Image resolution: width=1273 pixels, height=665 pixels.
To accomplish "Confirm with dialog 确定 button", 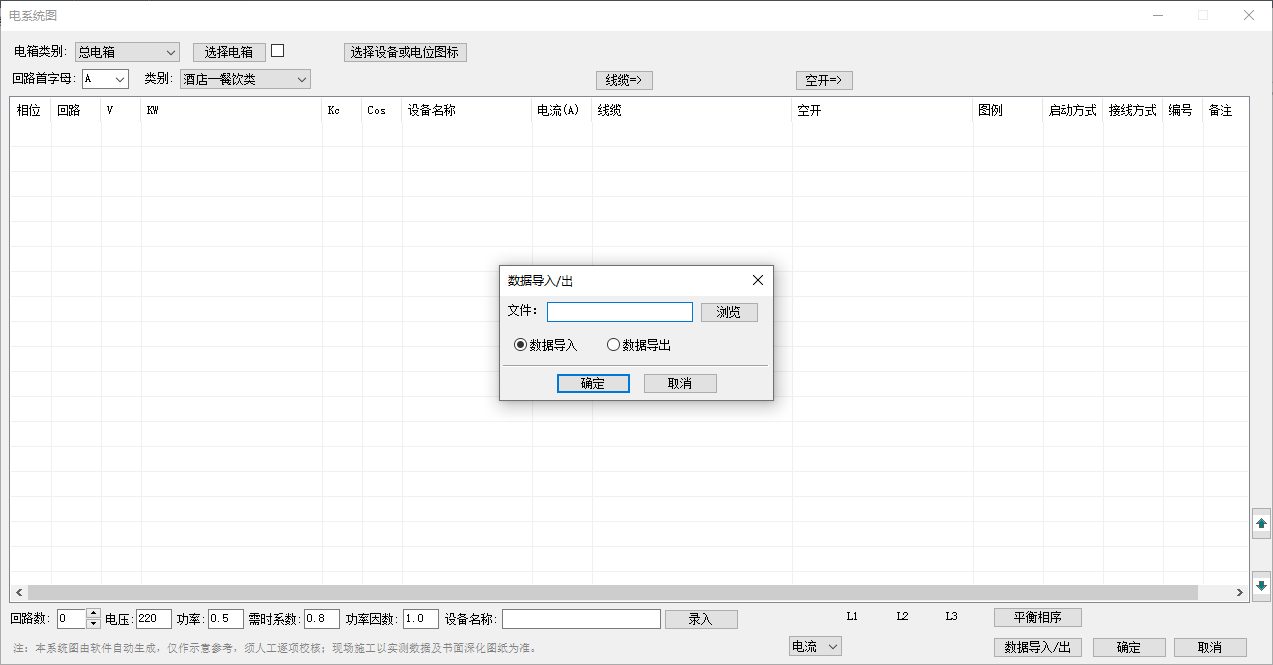I will click(593, 383).
